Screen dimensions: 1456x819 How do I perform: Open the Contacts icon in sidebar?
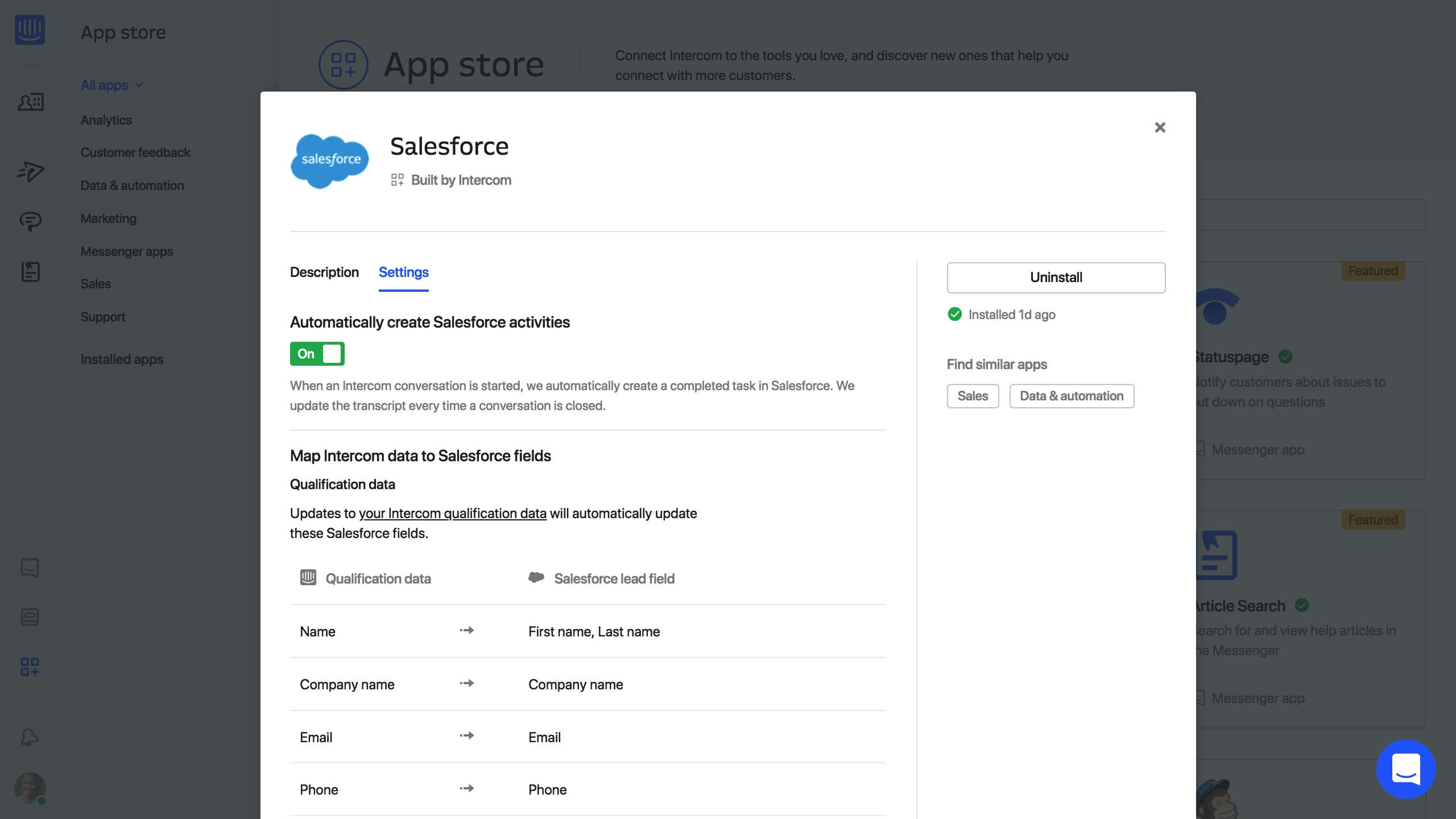click(30, 102)
